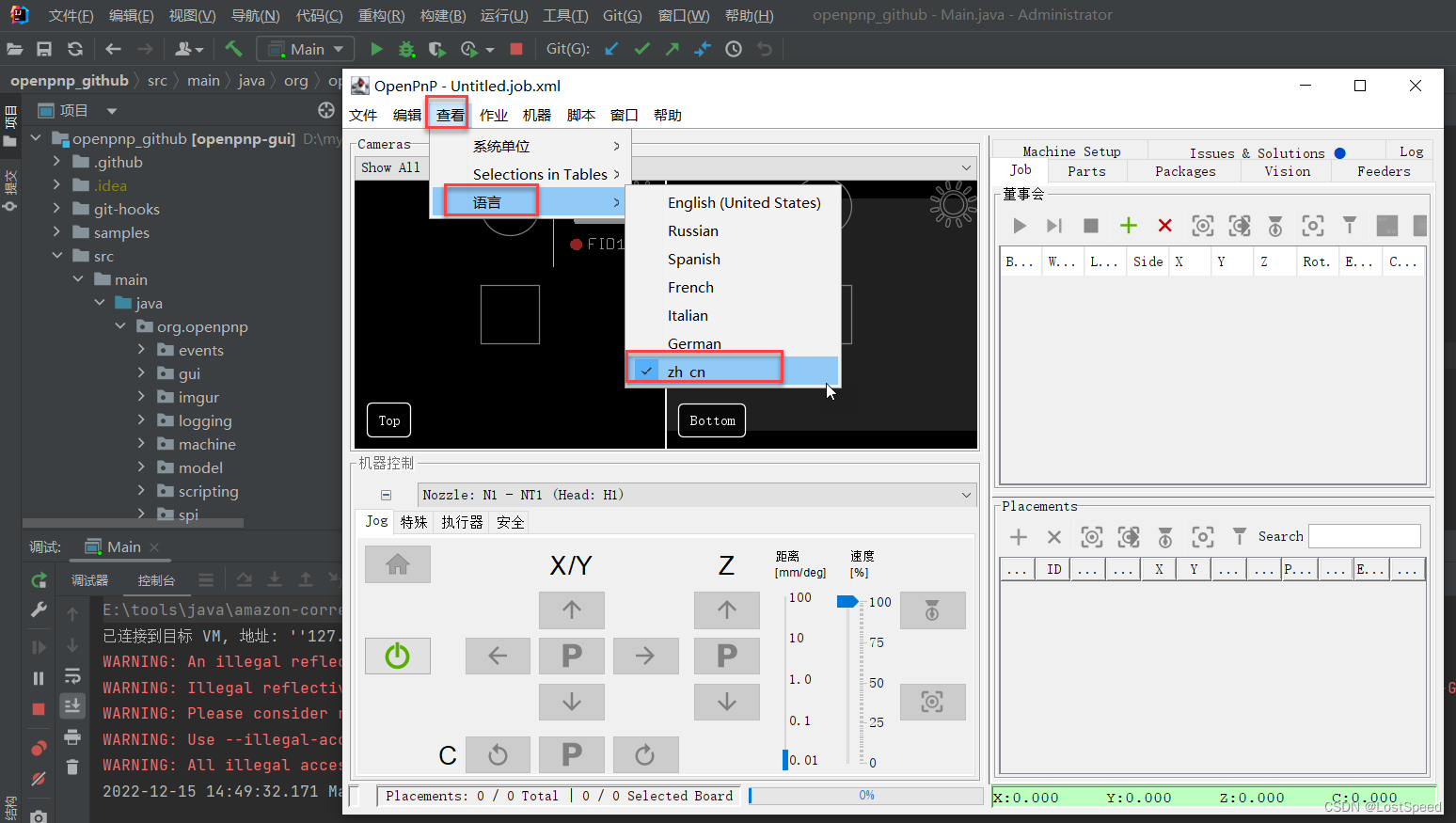Adjust the distance slider at 0.01

(785, 760)
